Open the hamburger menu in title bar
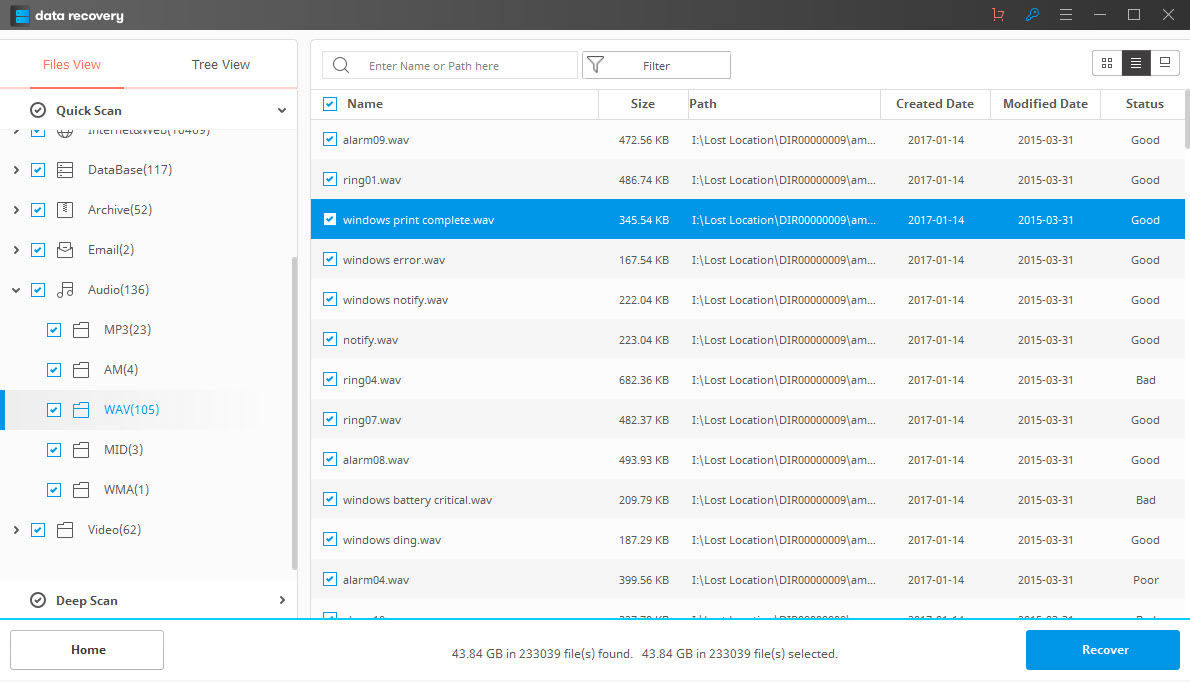This screenshot has width=1190, height=682. point(1066,15)
